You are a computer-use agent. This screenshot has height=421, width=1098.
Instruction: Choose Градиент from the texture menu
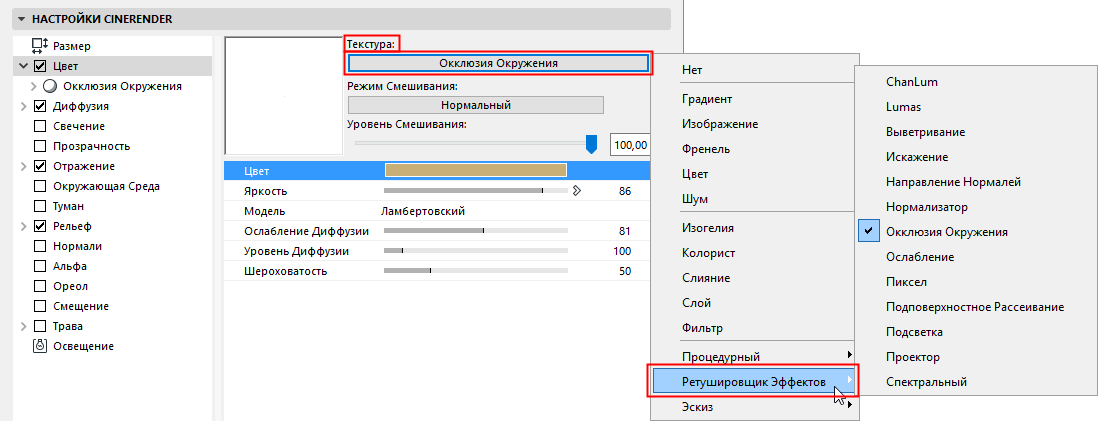click(707, 99)
